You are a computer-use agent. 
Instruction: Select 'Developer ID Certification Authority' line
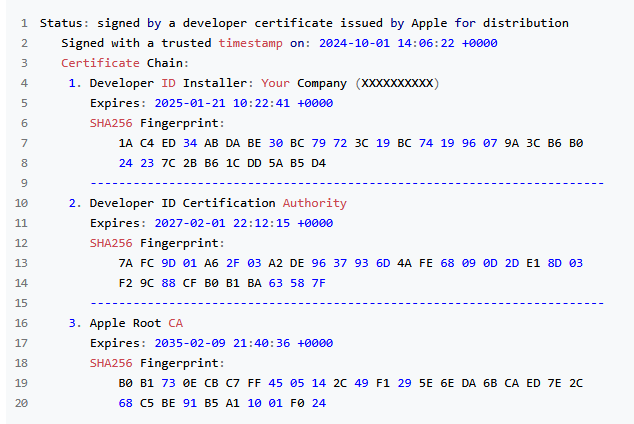[x=207, y=203]
